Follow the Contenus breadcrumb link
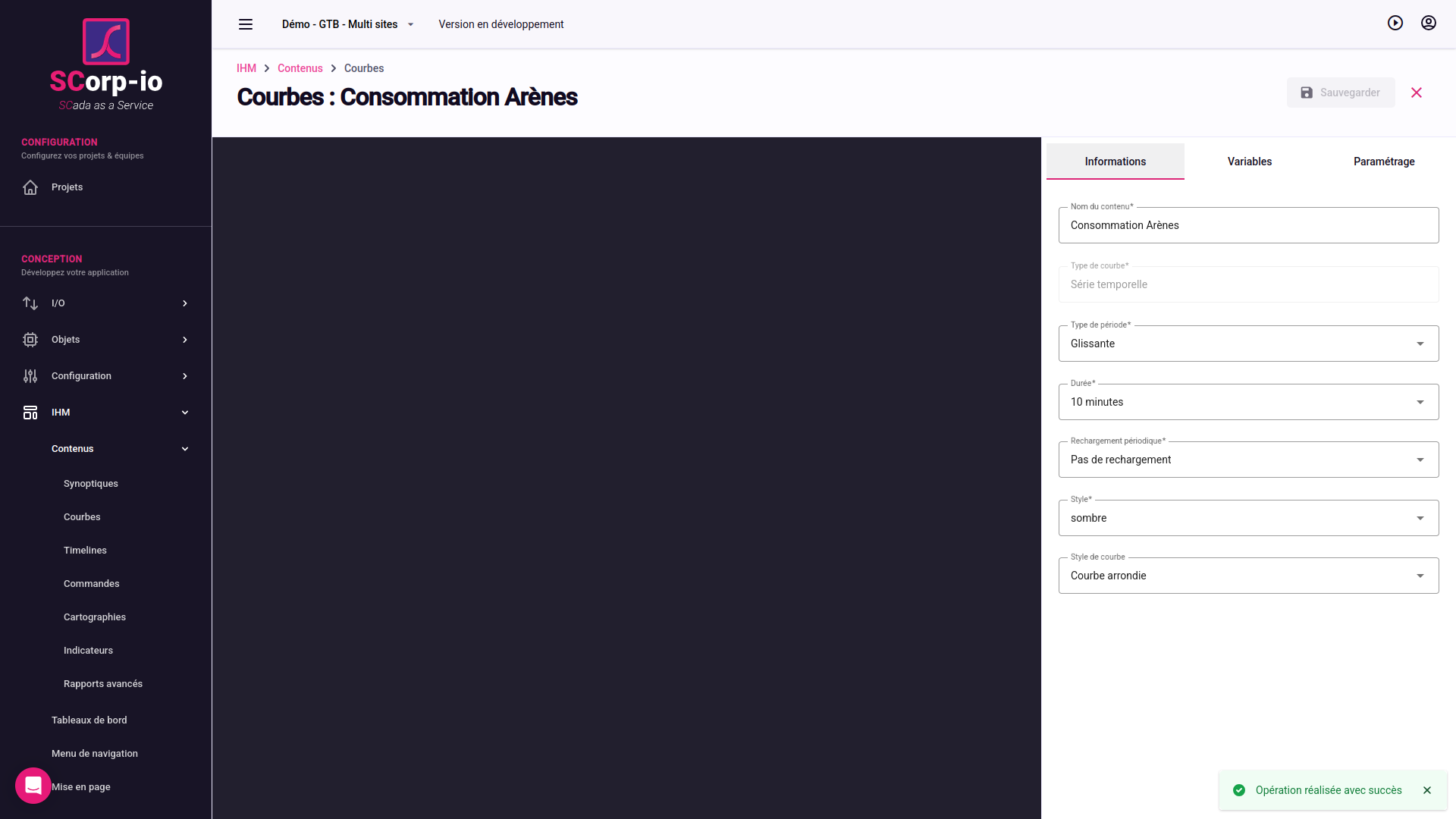This screenshot has width=1456, height=819. pos(300,68)
